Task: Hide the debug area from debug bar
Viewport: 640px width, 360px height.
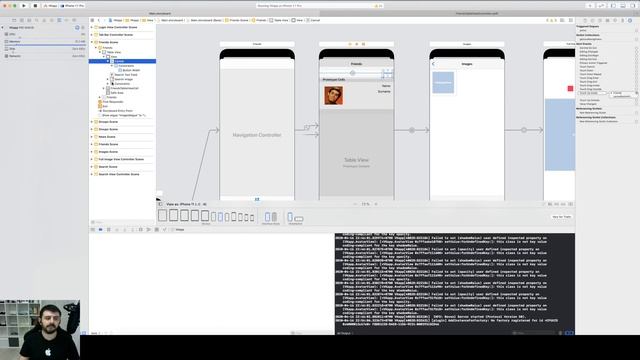Action: click(93, 229)
